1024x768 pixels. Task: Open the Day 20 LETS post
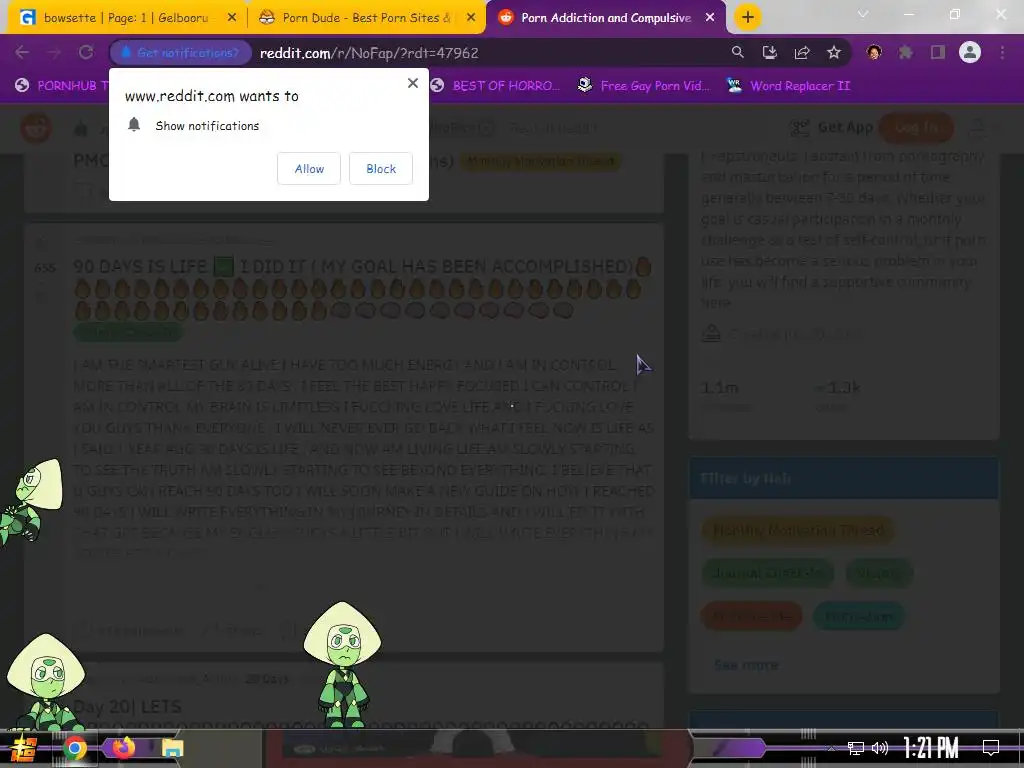[127, 707]
